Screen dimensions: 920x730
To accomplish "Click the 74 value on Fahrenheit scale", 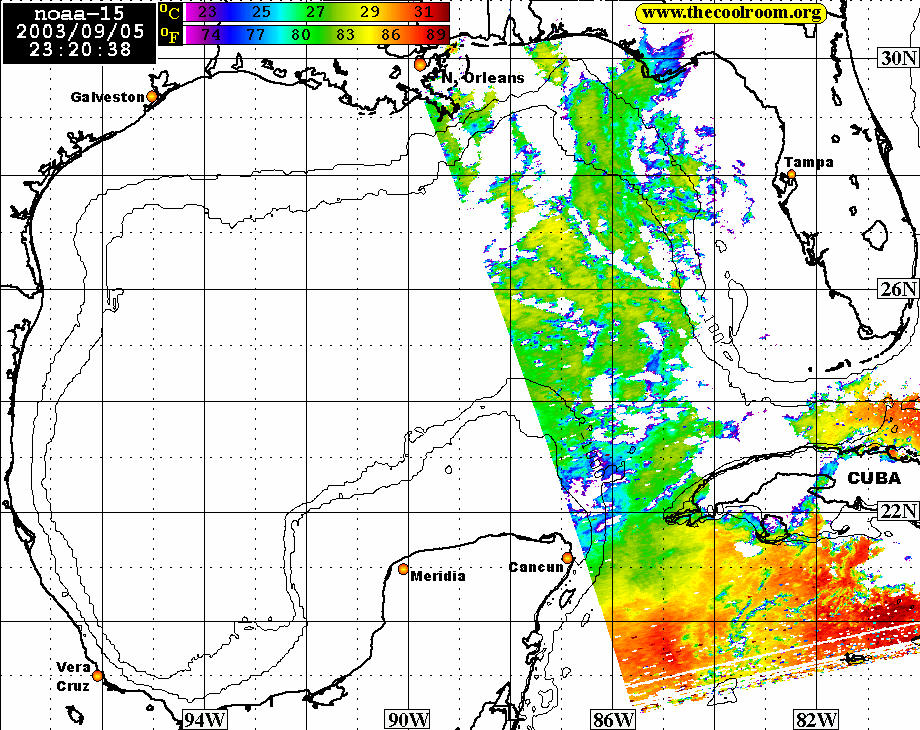I will pyautogui.click(x=211, y=35).
